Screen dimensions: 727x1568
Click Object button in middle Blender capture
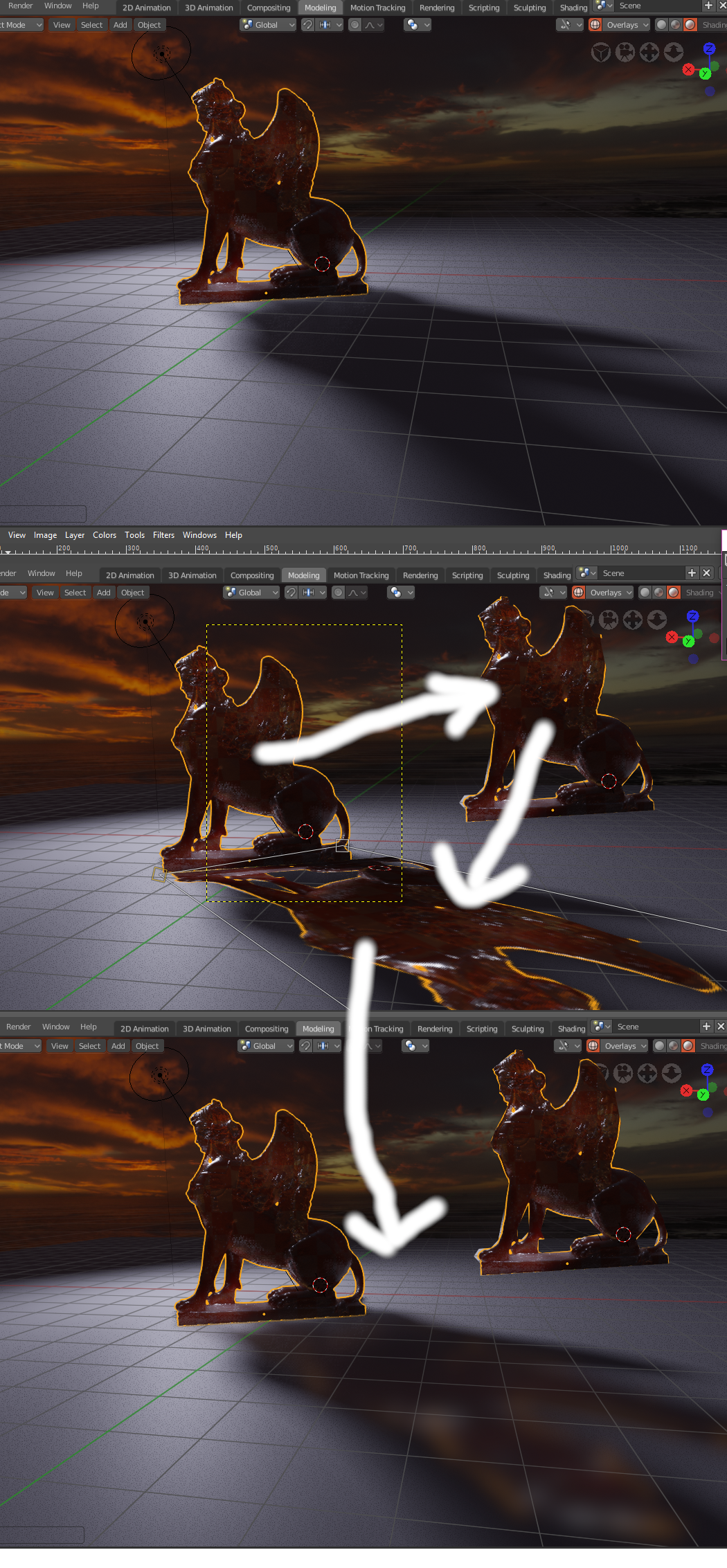[132, 593]
